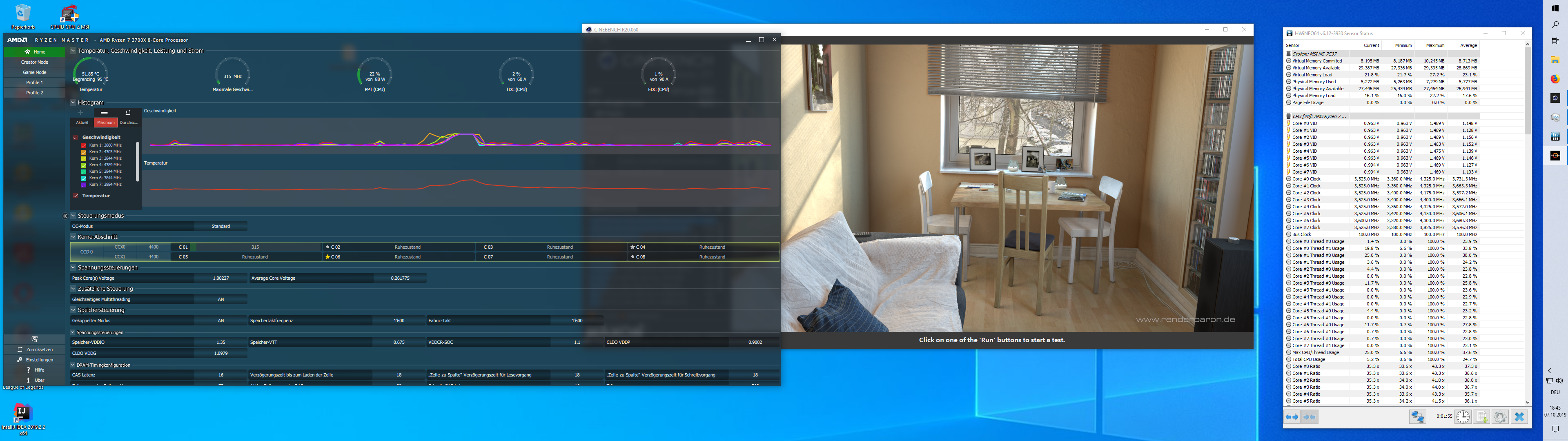Image resolution: width=1568 pixels, height=441 pixels.
Task: Switch to Creator Mode profile
Action: (x=35, y=62)
